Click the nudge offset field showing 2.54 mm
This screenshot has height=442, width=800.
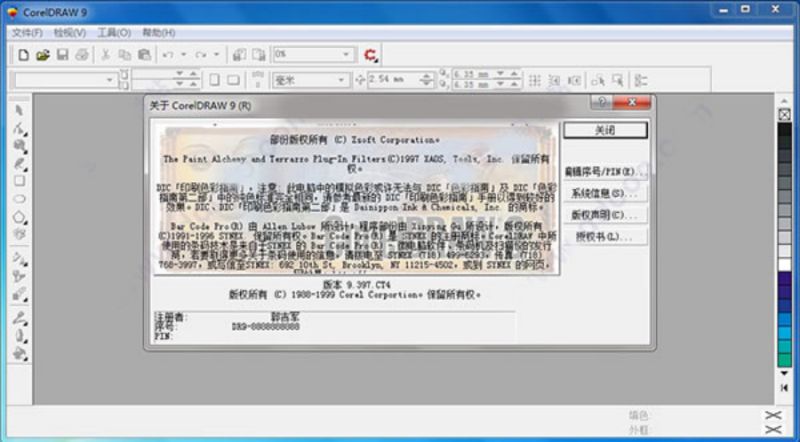point(394,80)
